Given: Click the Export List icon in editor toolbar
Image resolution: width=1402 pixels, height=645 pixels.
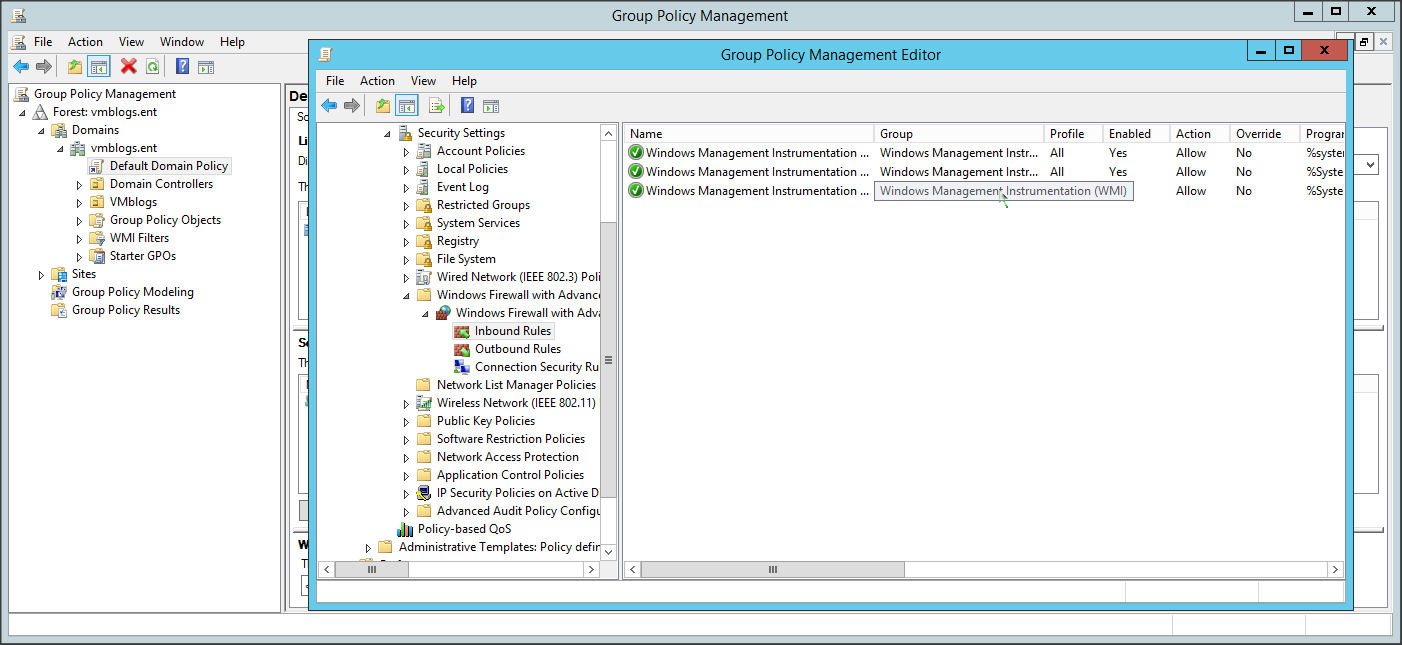Looking at the screenshot, I should [x=436, y=106].
